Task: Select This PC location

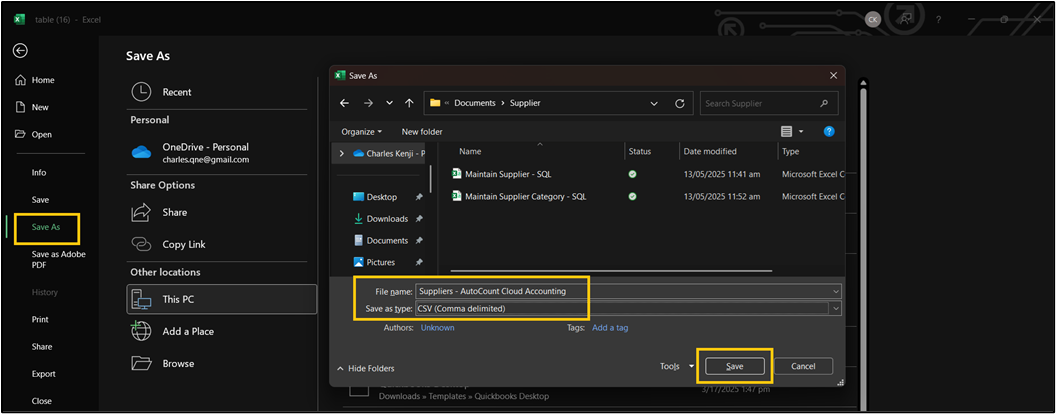Action: coord(222,299)
